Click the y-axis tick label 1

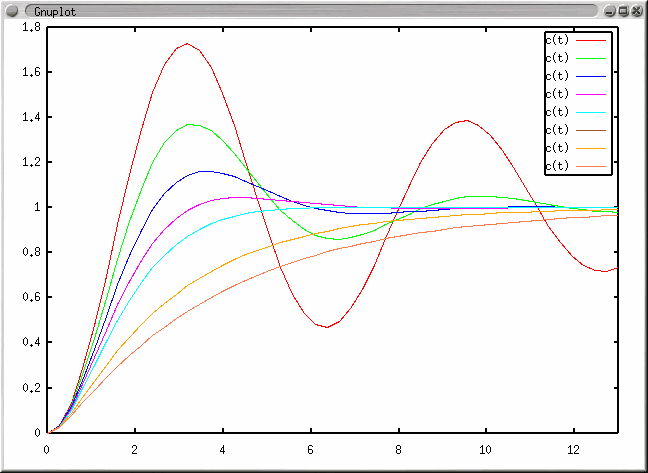[38, 207]
